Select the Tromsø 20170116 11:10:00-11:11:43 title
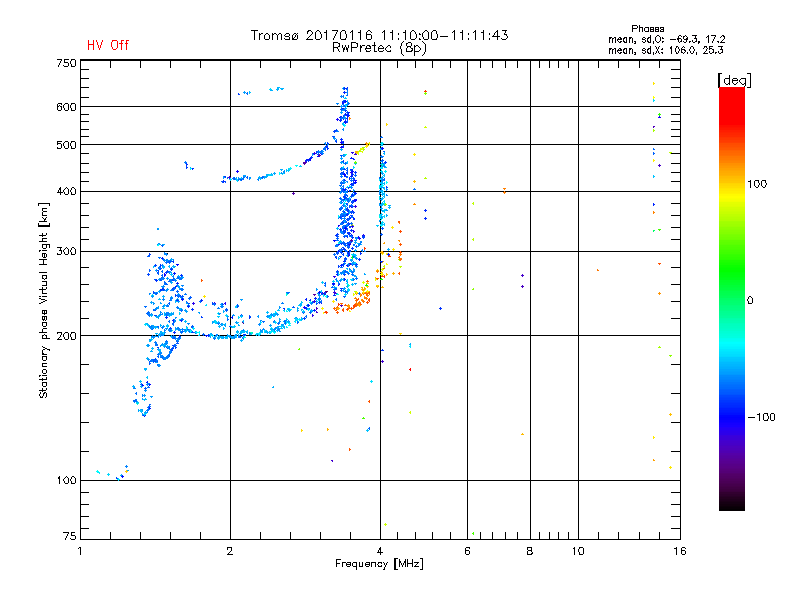This screenshot has height=600, width=800. (379, 35)
